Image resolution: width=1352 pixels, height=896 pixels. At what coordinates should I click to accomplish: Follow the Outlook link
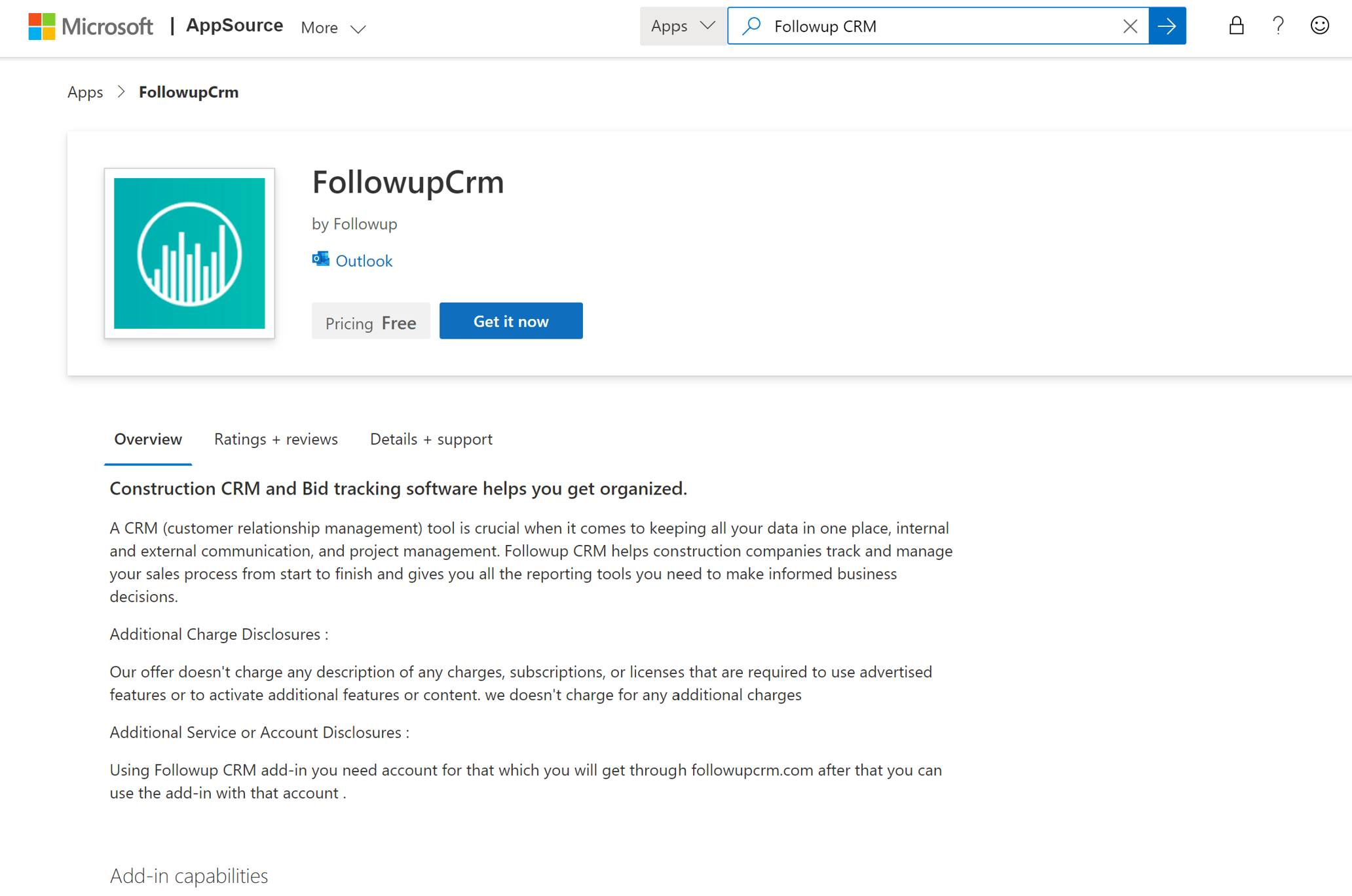tap(364, 261)
